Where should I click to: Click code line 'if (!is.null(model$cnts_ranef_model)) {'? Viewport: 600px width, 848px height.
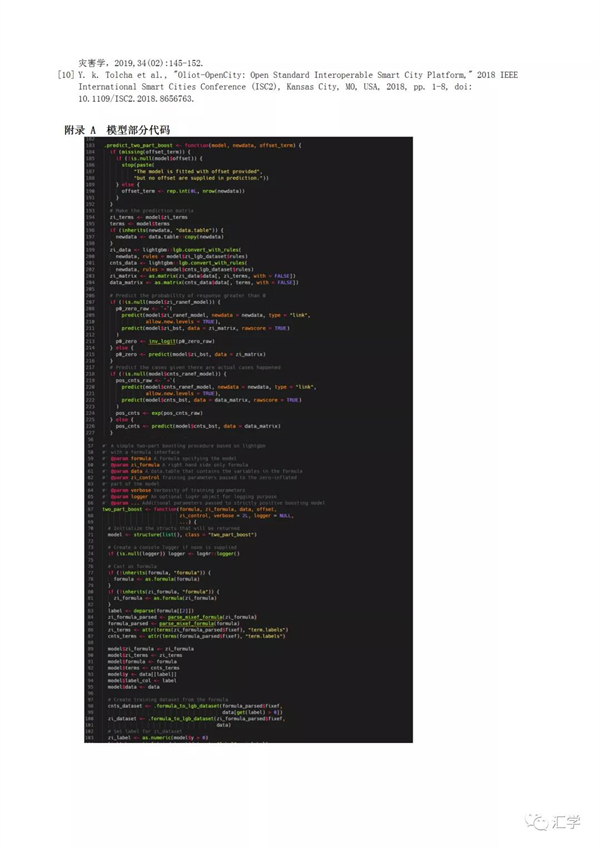(168, 374)
